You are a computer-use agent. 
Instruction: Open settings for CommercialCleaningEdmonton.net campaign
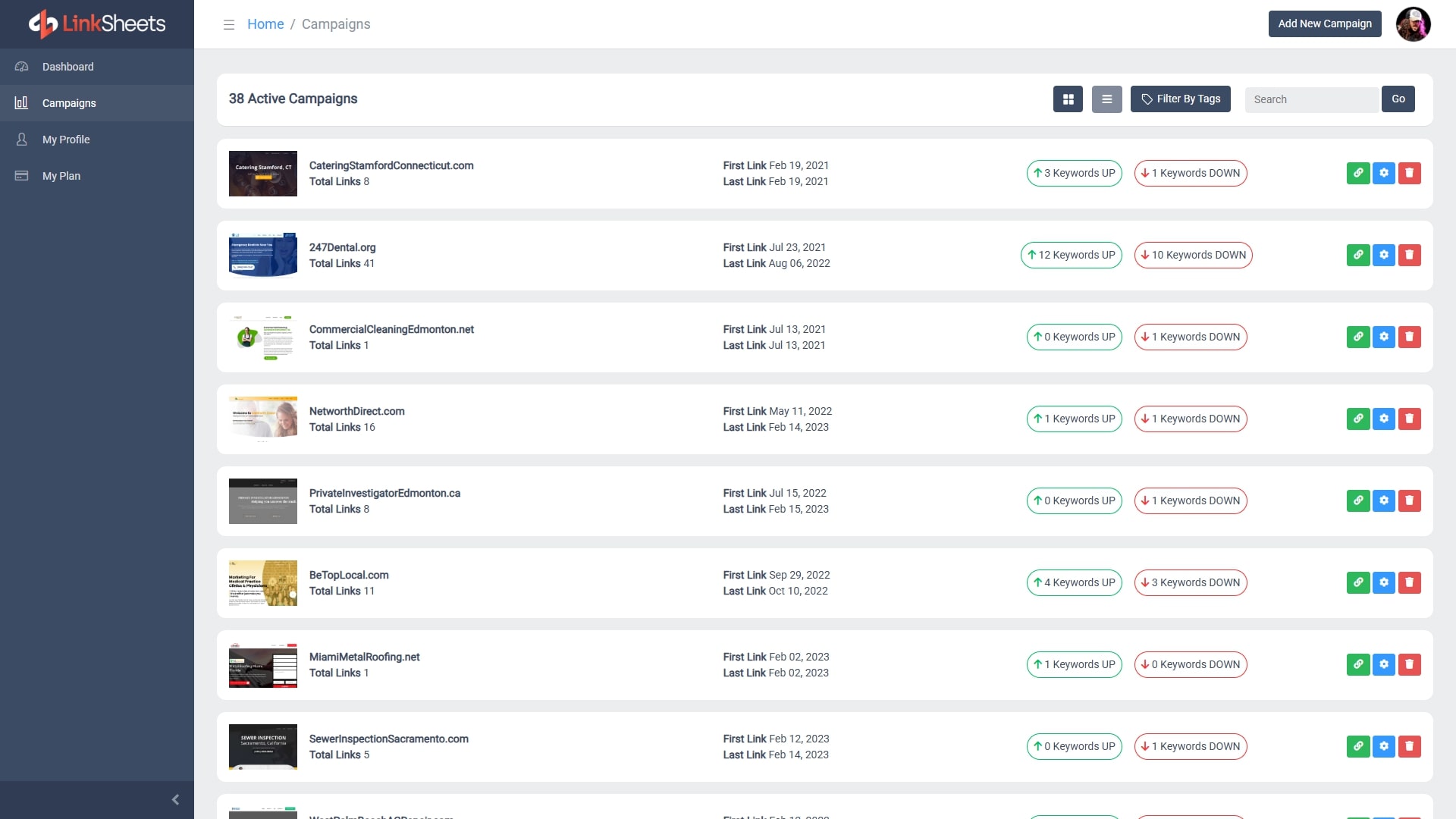pyautogui.click(x=1384, y=337)
